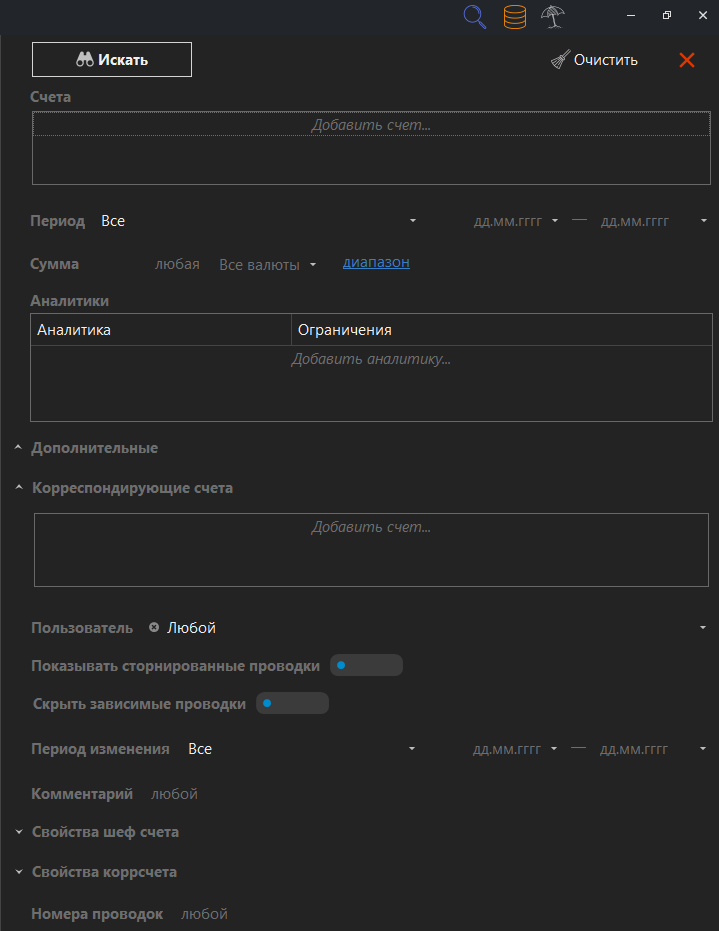Open the Период dropdown currently showing Все
This screenshot has width=719, height=931.
coord(411,221)
